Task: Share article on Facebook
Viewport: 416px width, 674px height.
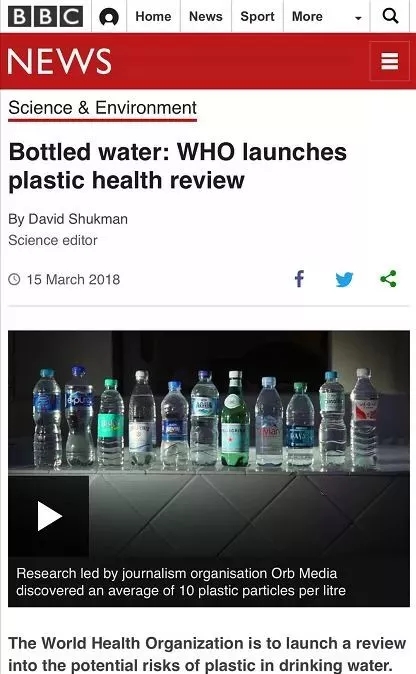Action: (x=300, y=279)
